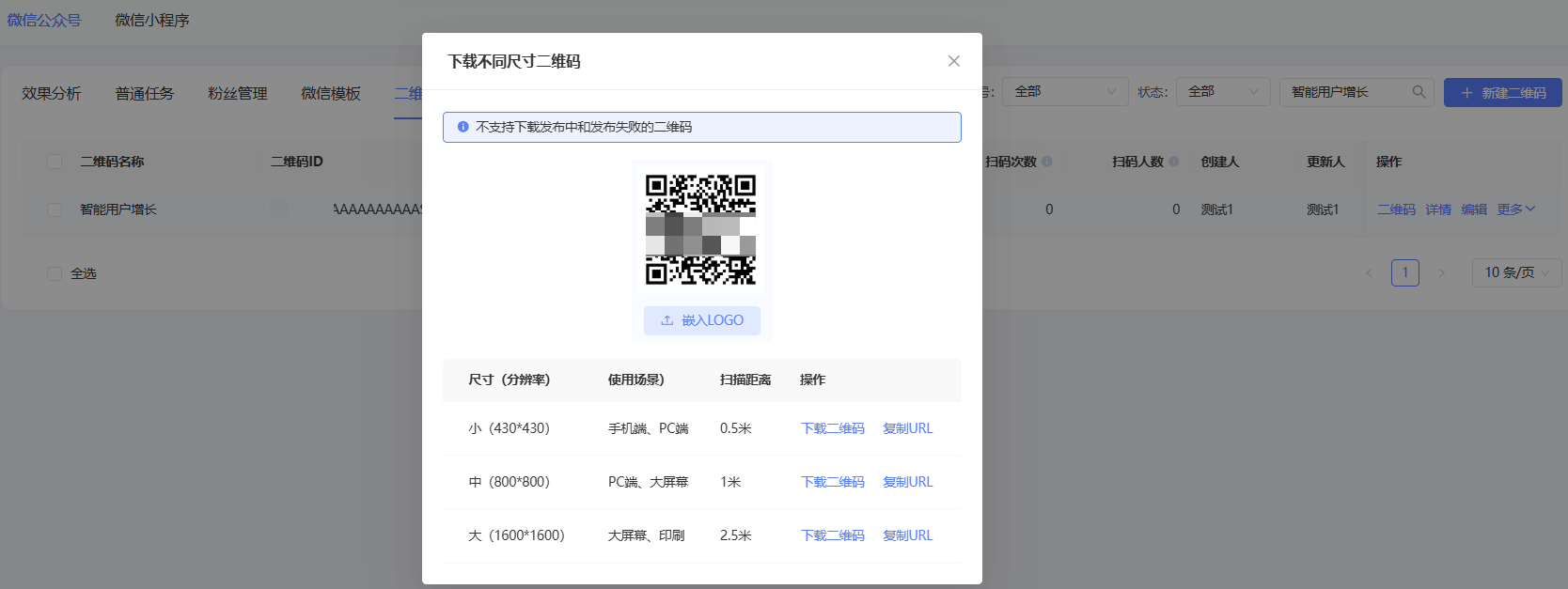Expand the 更多 actions menu
Screen dimensions: 1568x589
pos(1515,209)
